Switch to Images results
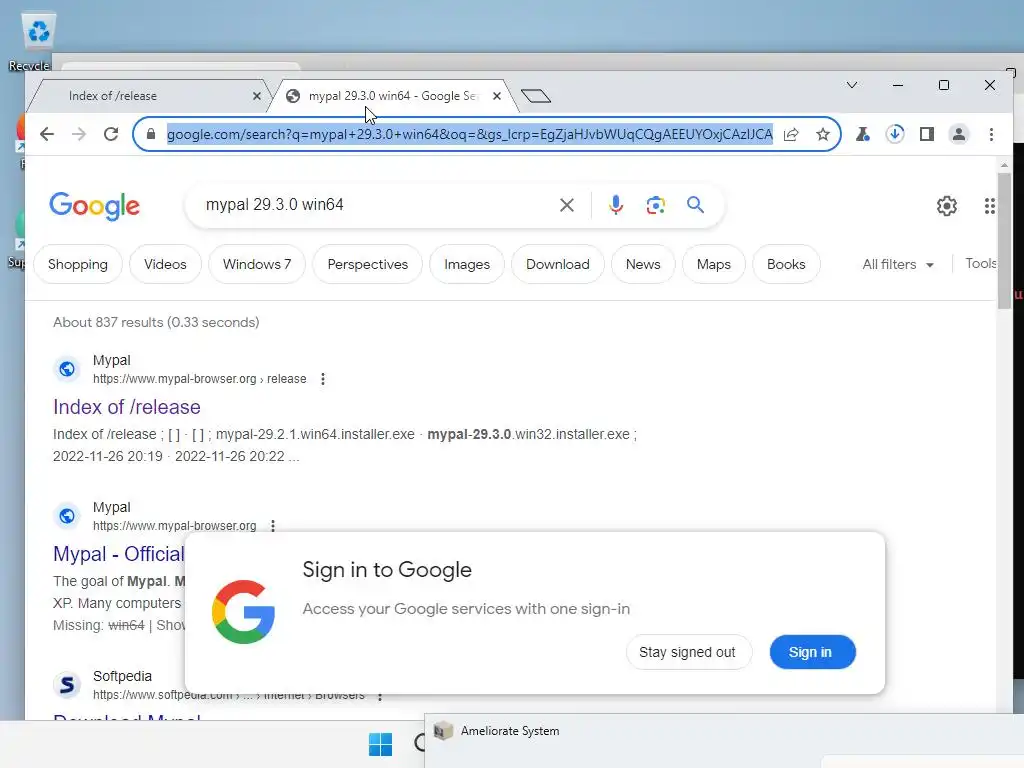This screenshot has width=1024, height=768. point(467,264)
